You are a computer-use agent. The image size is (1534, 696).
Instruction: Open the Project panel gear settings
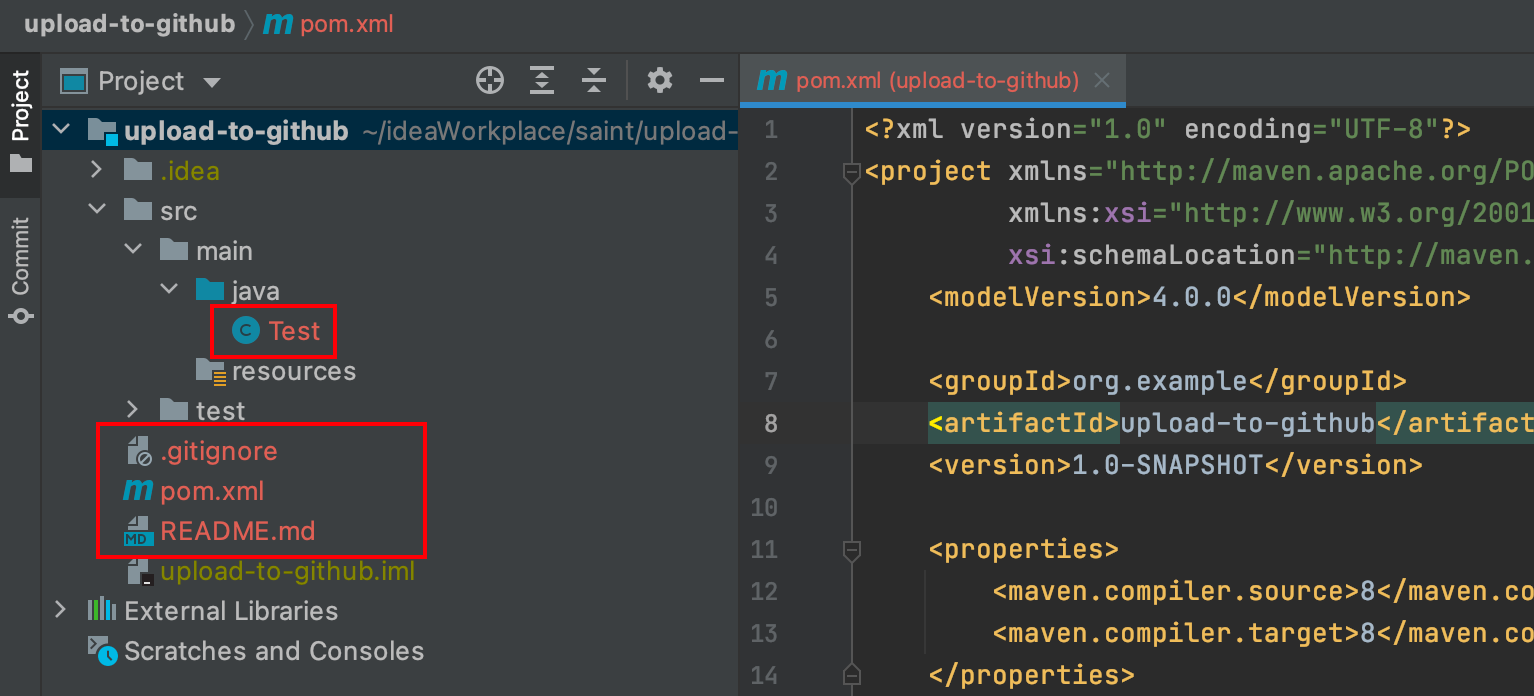pos(659,81)
